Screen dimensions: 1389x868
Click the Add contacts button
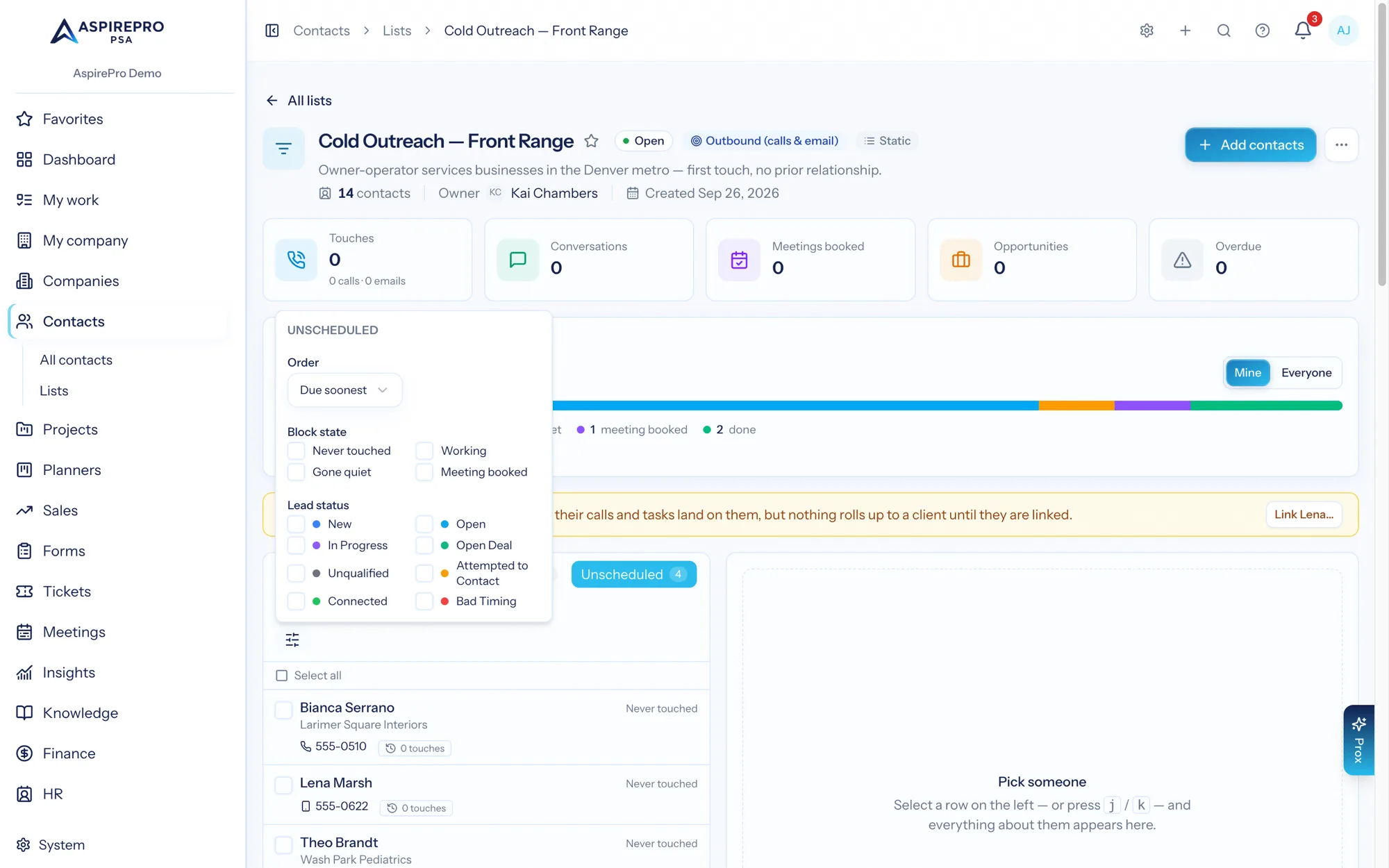coord(1250,145)
